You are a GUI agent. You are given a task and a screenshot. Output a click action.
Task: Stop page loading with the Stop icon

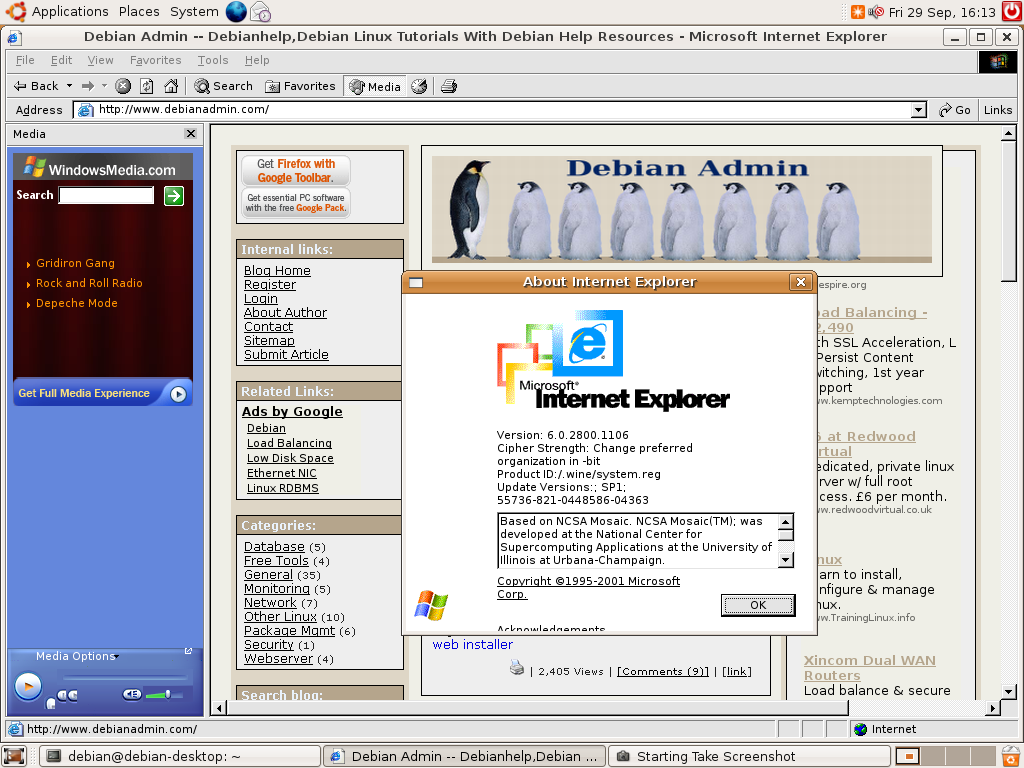(x=123, y=86)
